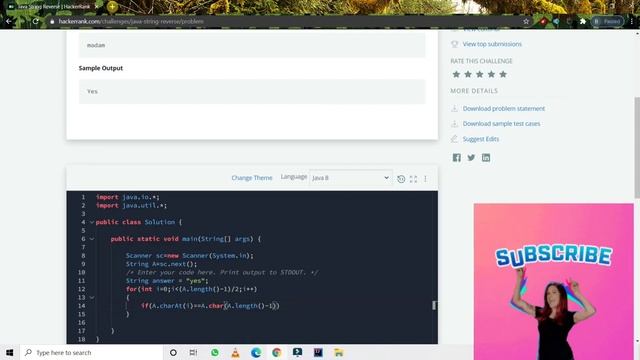The height and width of the screenshot is (360, 640).
Task: Click the code line with String answer
Action: click(x=167, y=280)
